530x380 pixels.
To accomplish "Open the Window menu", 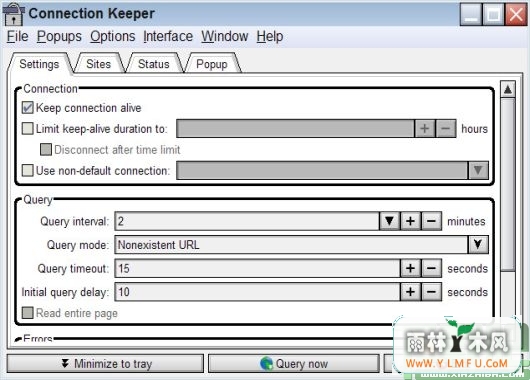I will (225, 36).
